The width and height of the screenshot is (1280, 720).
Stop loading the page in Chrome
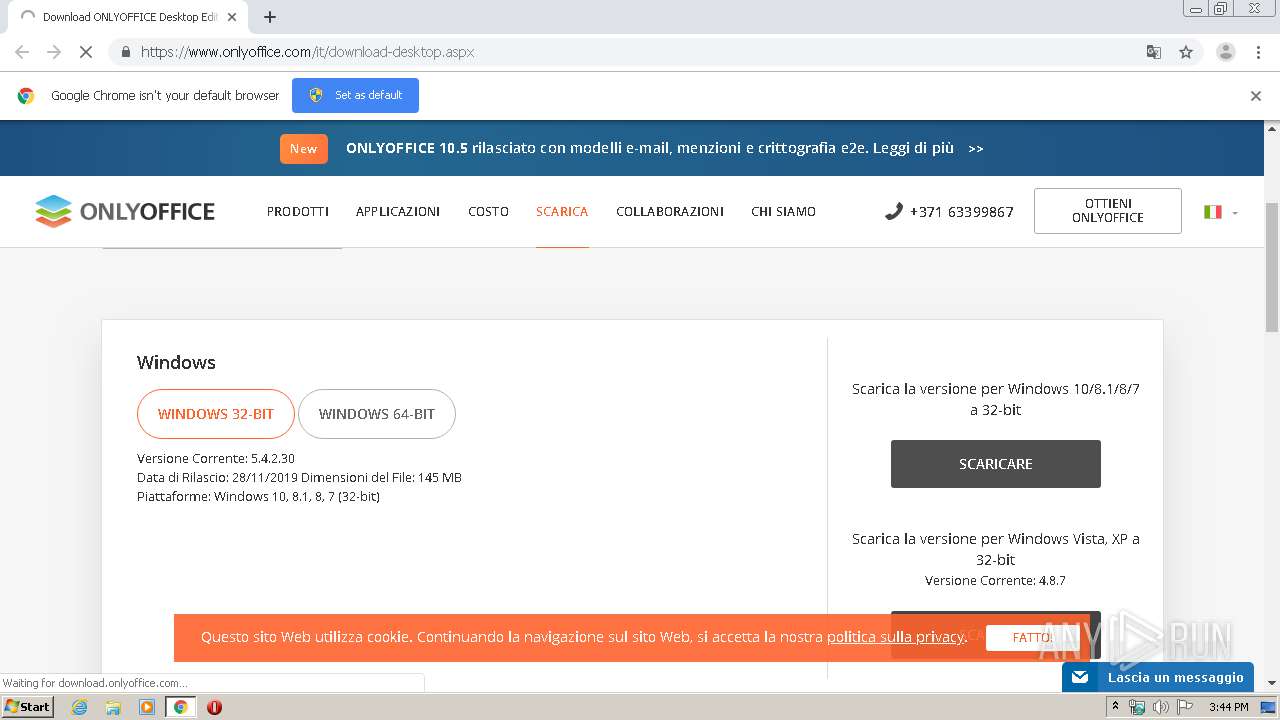point(86,52)
